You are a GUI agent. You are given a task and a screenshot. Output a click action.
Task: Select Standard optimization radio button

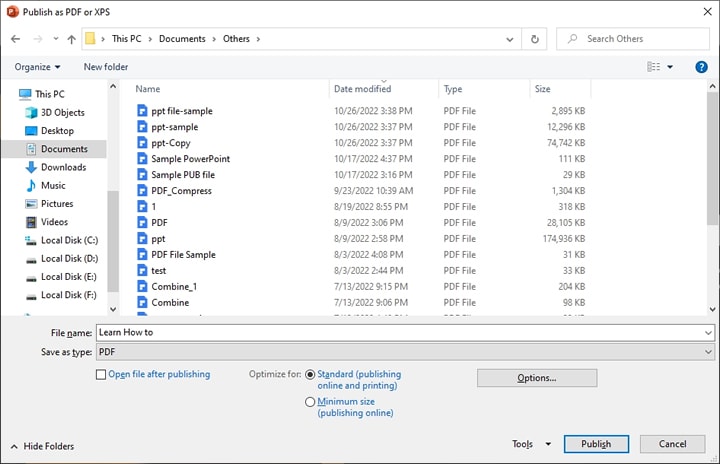(x=310, y=375)
